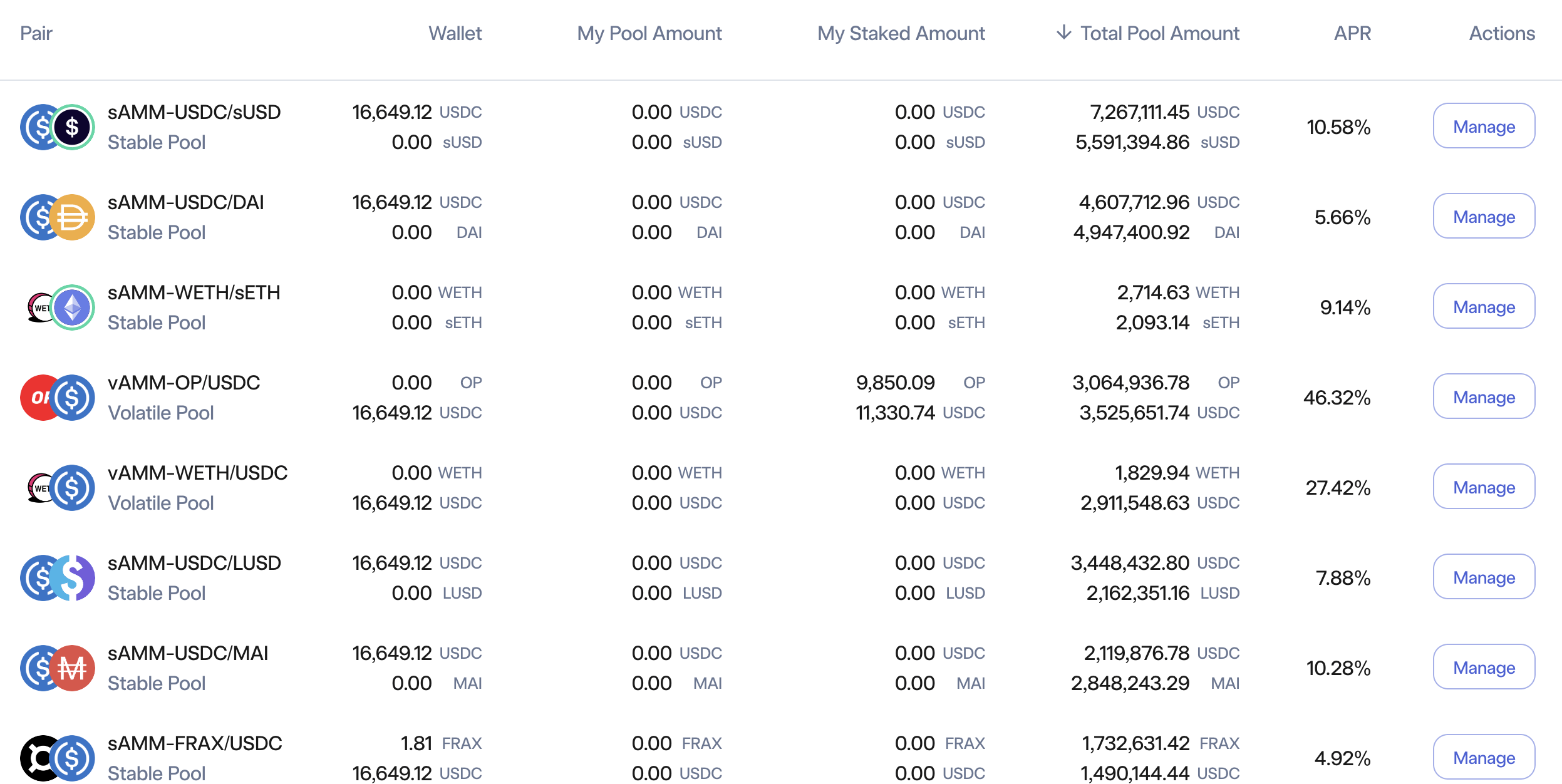This screenshot has height=784, width=1562.
Task: Sort by the APR column header
Action: pos(1352,33)
